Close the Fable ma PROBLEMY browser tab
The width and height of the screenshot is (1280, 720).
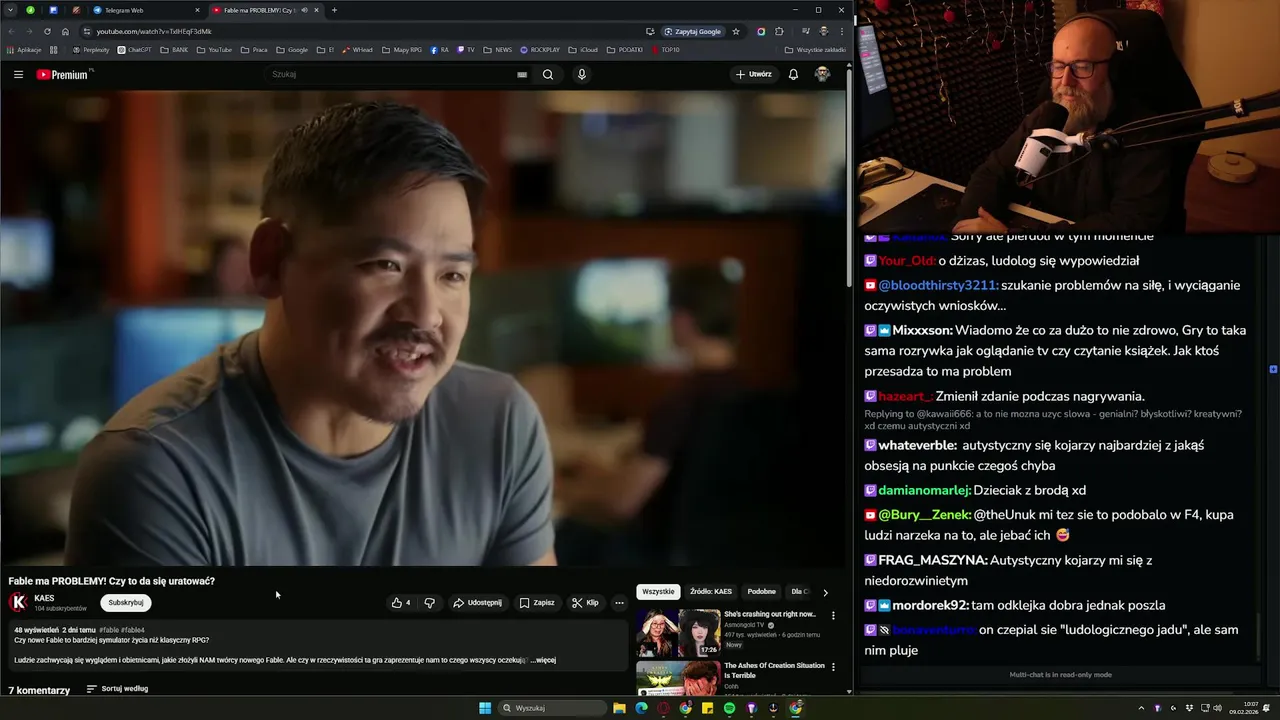click(x=317, y=10)
